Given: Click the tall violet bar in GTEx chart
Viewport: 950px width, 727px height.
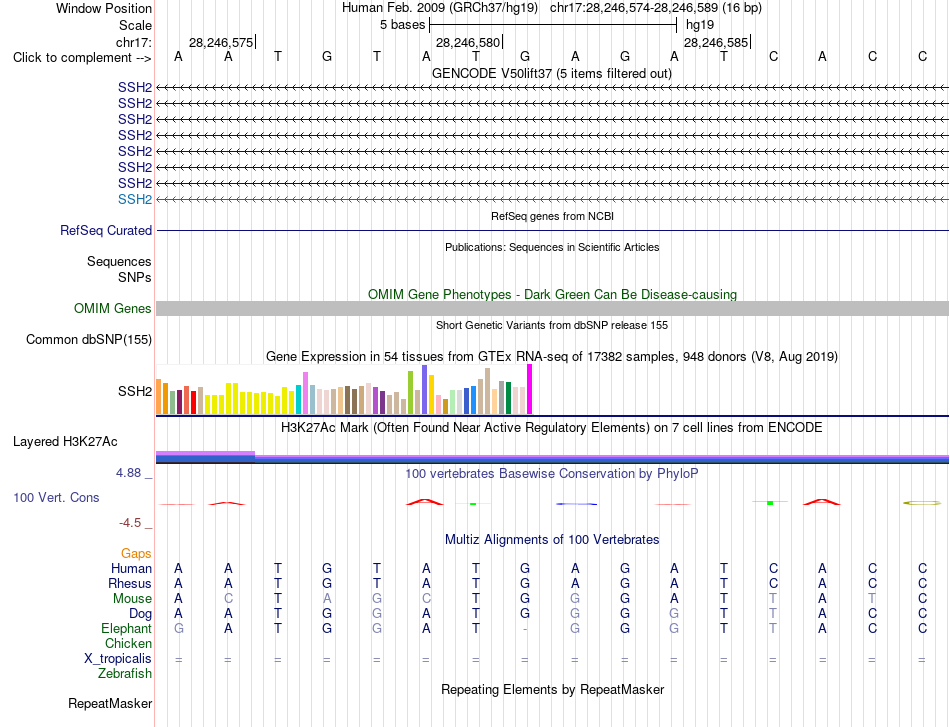Looking at the screenshot, I should click(x=425, y=390).
